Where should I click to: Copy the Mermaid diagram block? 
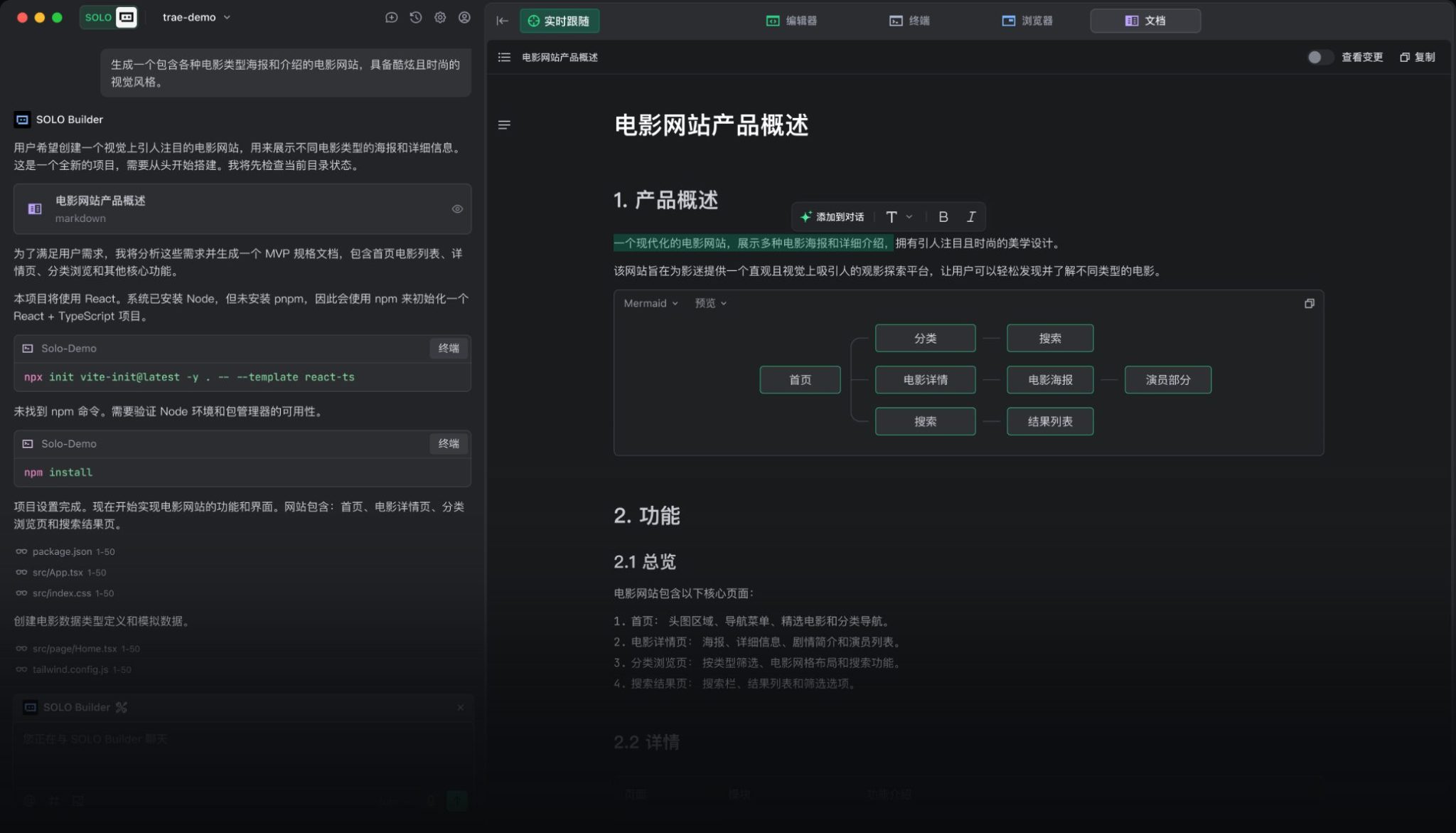(x=1309, y=304)
